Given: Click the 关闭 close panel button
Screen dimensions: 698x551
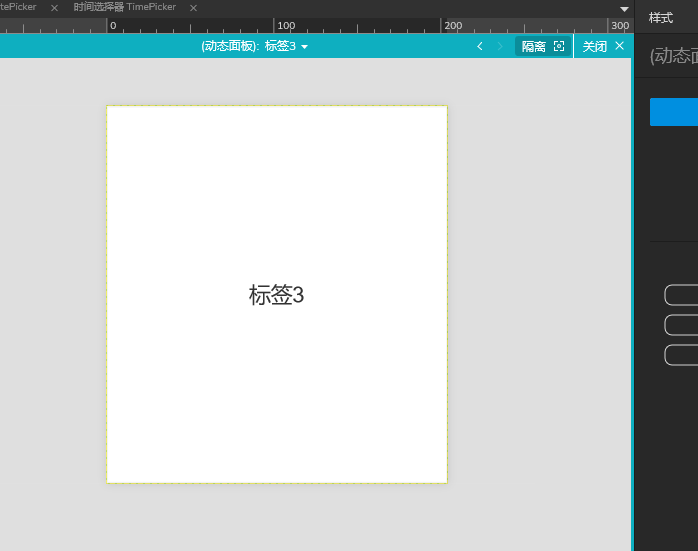Looking at the screenshot, I should coord(603,46).
